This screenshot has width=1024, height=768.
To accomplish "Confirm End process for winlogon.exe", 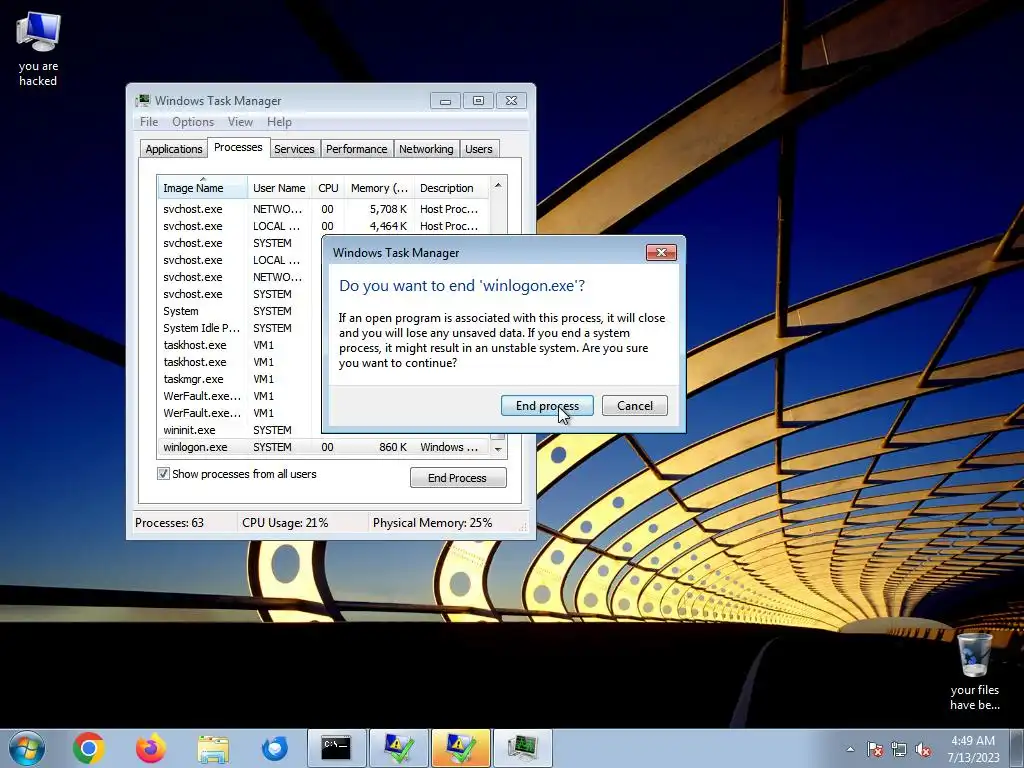I will pos(547,406).
